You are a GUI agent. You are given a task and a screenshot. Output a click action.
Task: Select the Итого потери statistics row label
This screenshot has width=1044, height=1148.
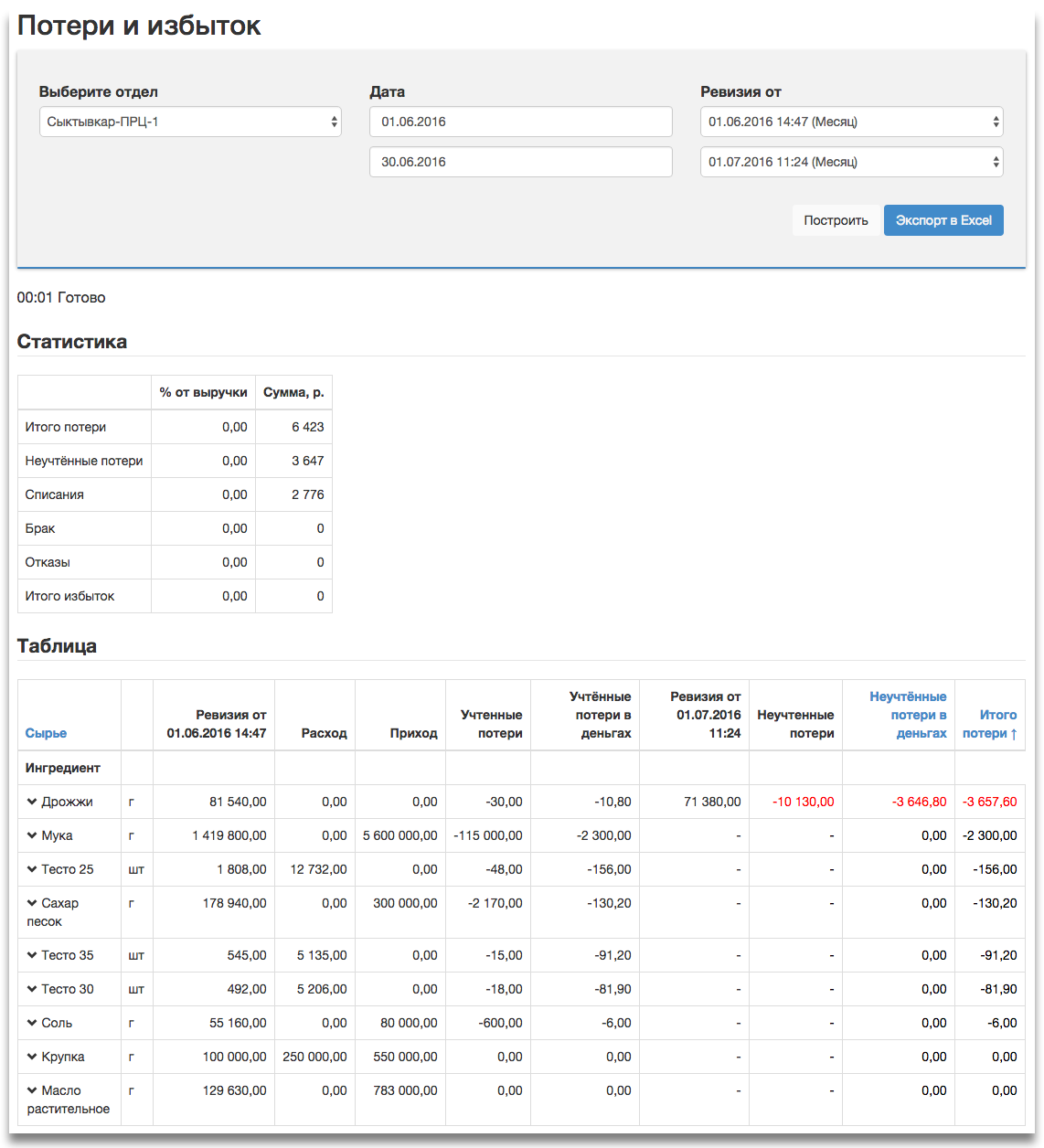[x=66, y=427]
